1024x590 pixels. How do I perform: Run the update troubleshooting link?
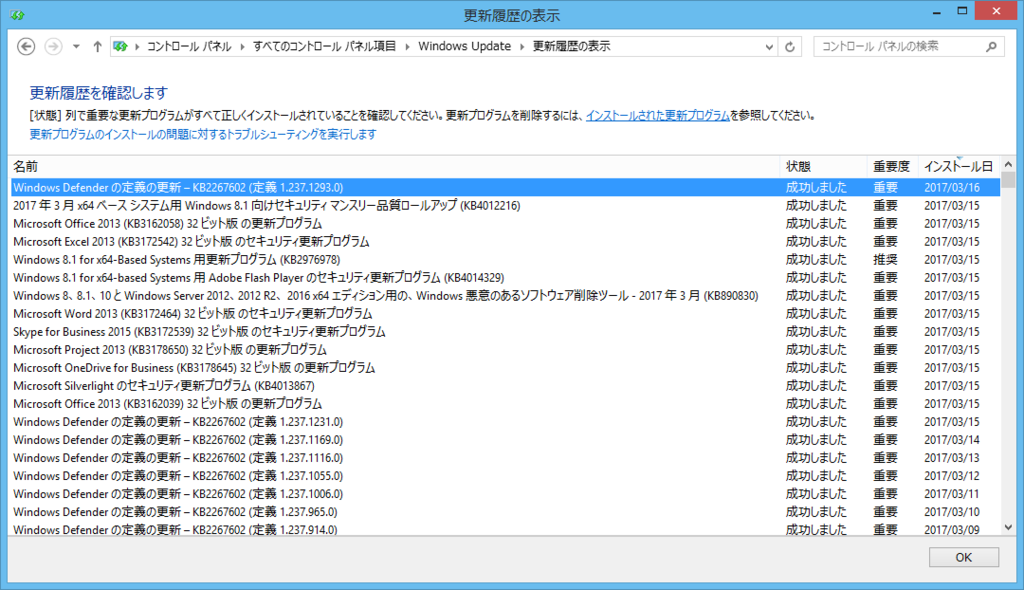(x=203, y=135)
